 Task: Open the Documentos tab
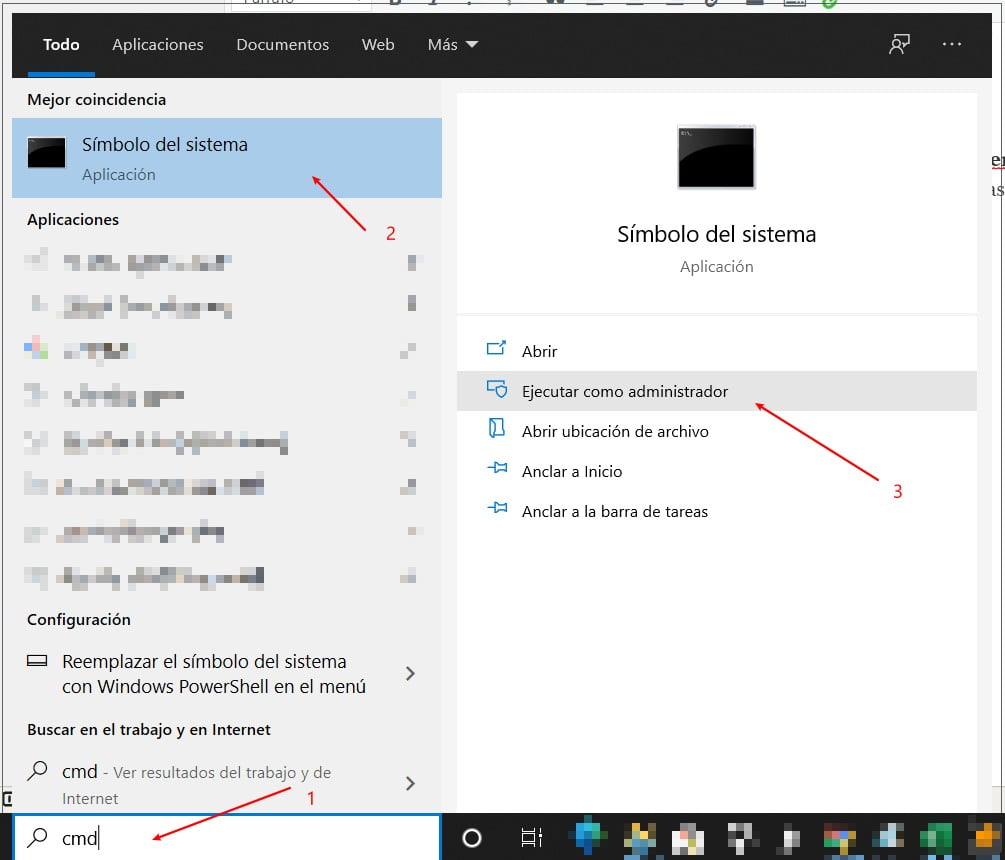pos(283,44)
